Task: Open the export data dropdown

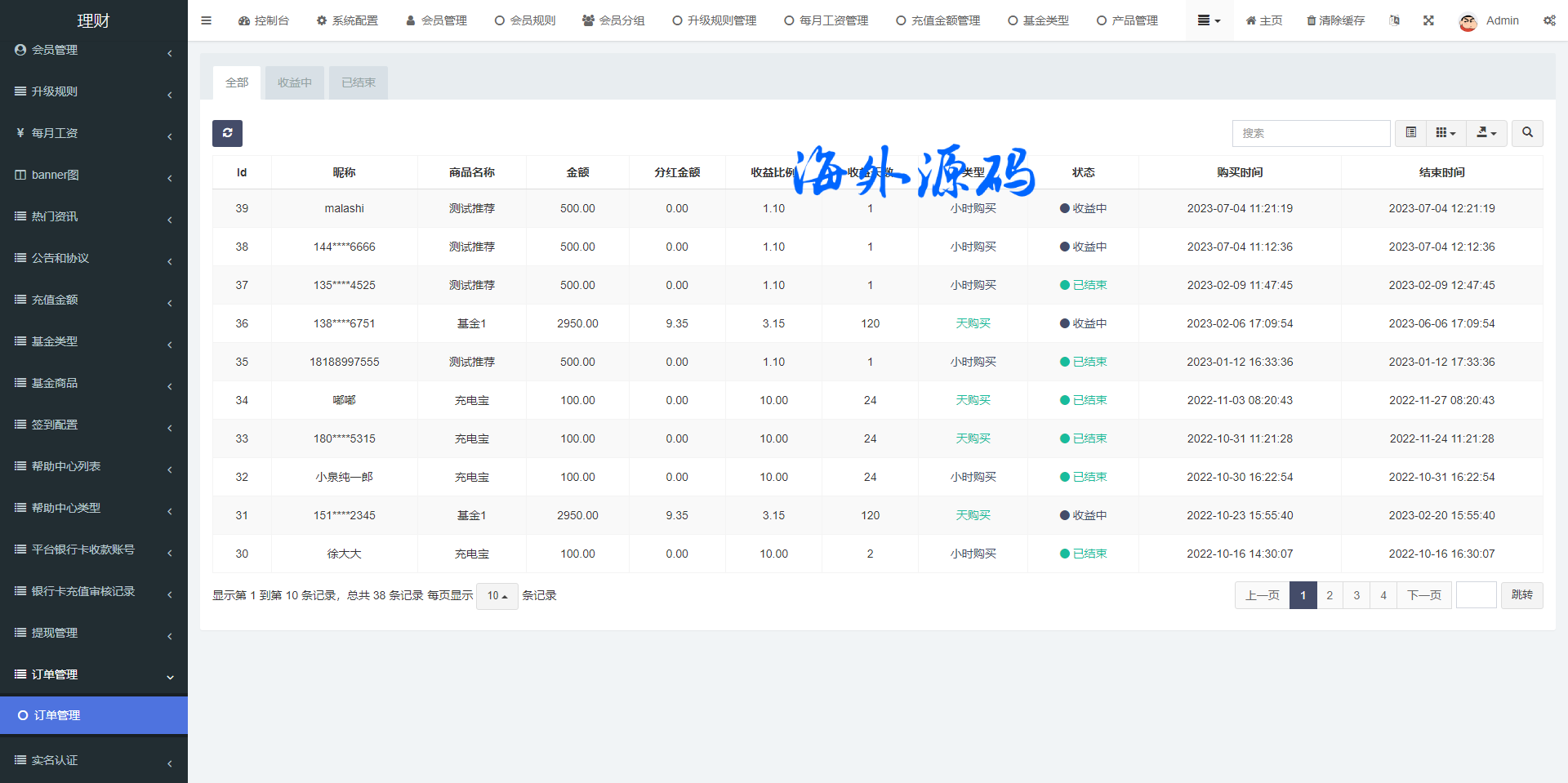Action: click(x=1486, y=133)
